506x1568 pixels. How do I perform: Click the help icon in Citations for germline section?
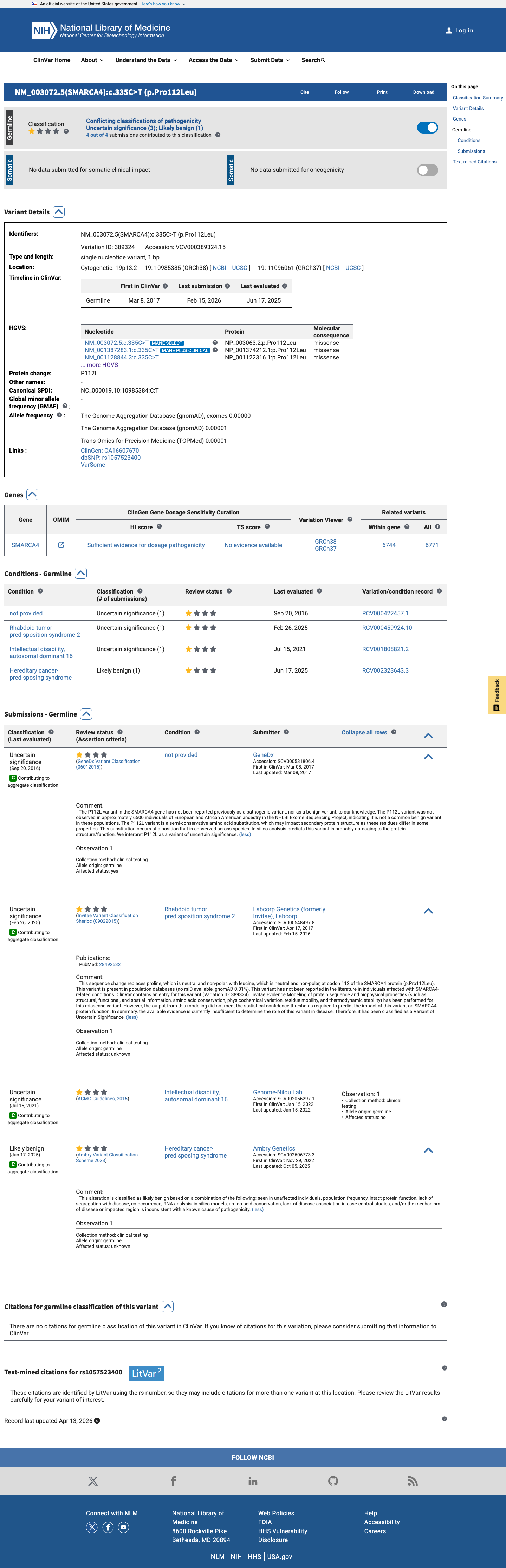point(444,1304)
